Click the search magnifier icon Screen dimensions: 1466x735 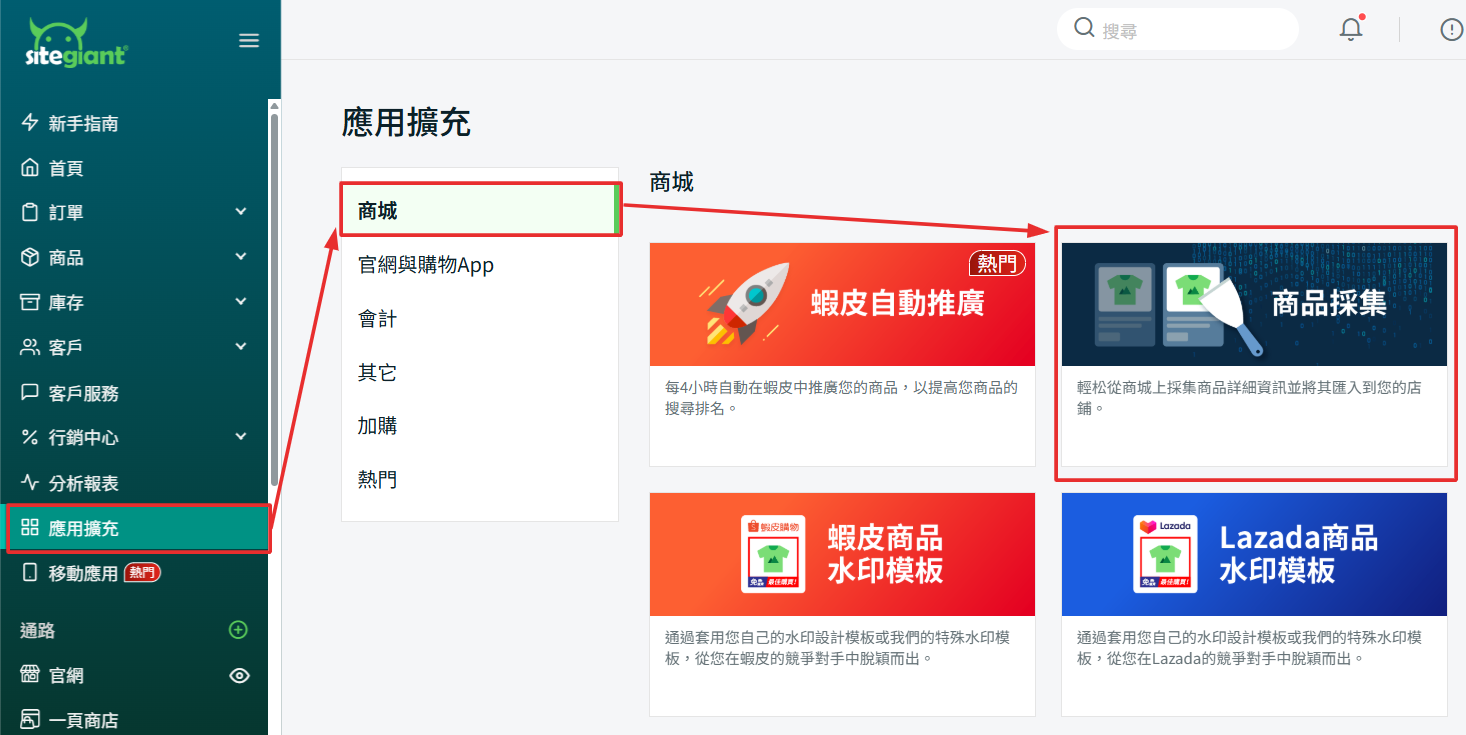1084,28
